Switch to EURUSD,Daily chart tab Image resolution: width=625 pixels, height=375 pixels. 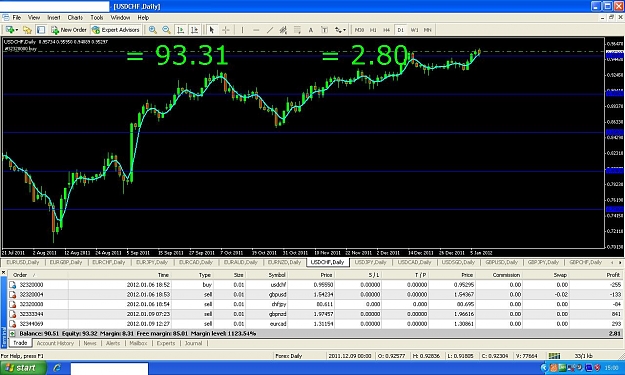[23, 262]
